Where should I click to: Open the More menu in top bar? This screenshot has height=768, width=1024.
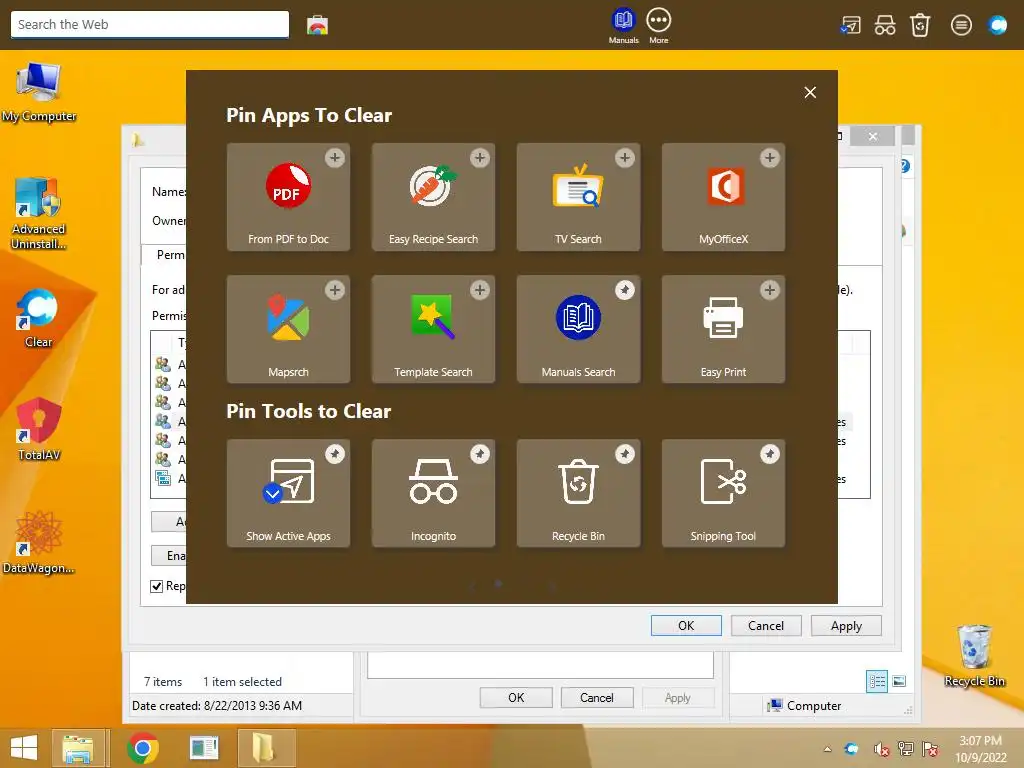[x=658, y=26]
